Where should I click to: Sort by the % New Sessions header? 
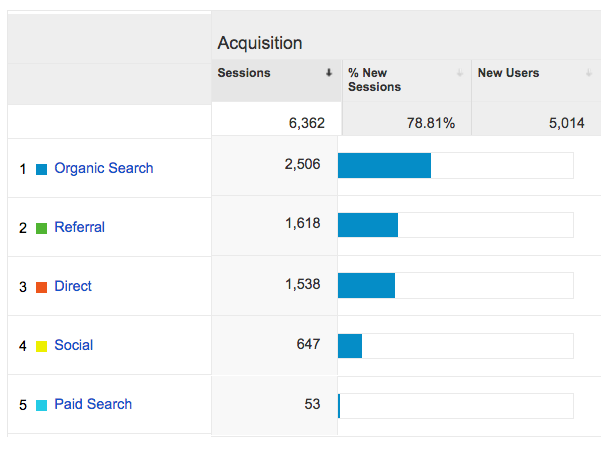374,80
